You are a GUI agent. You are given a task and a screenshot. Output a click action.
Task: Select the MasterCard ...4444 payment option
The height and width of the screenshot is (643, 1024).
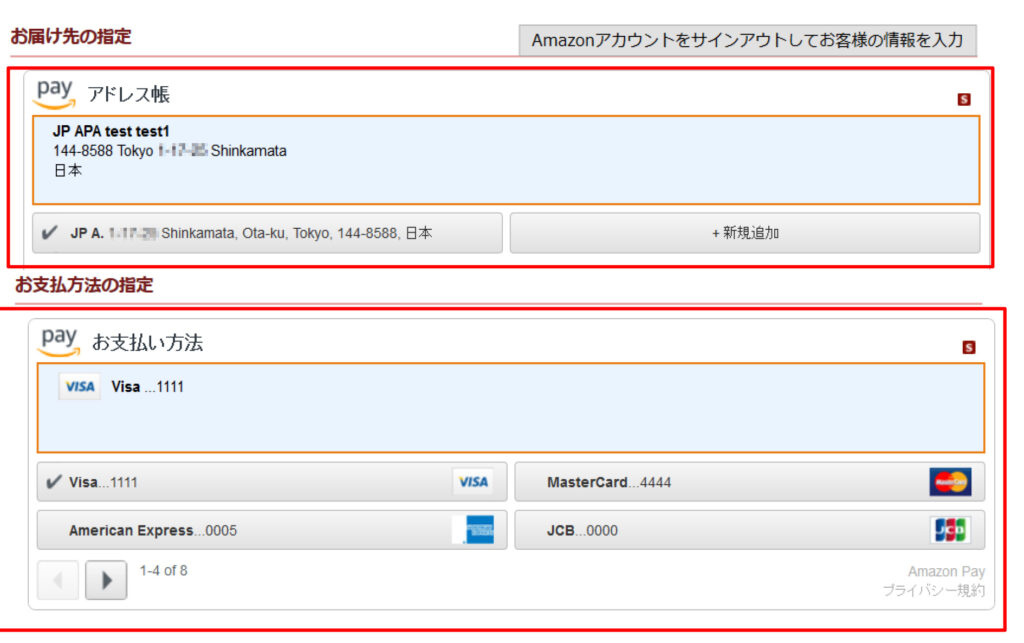(750, 482)
